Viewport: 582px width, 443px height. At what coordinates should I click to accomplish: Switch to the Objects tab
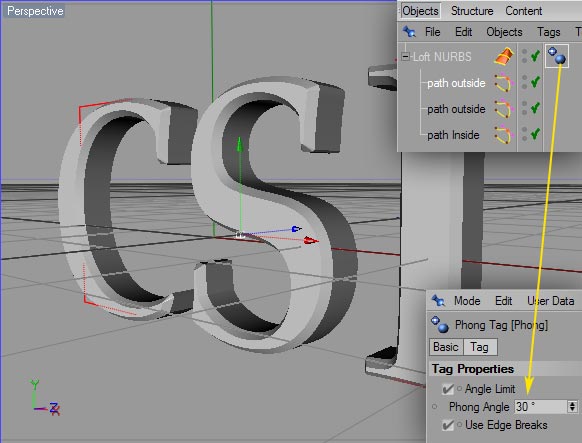point(420,11)
